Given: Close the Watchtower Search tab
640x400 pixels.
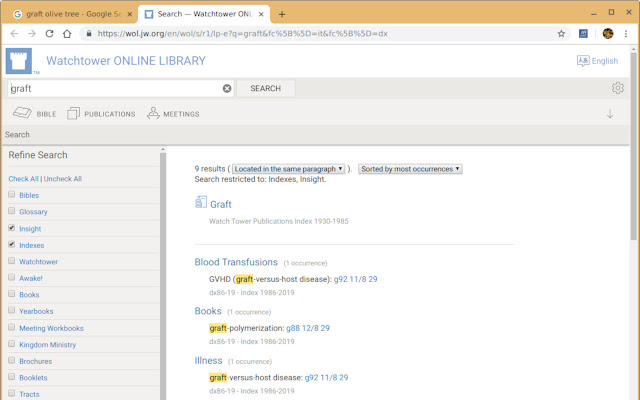Looking at the screenshot, I should 261,14.
